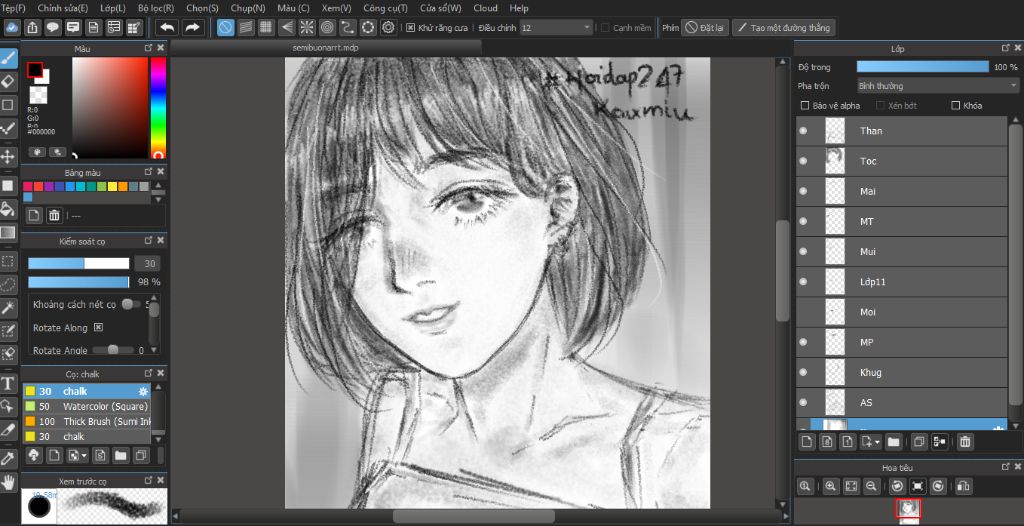Open the Công cụ(T) menu
The width and height of the screenshot is (1024, 526).
(385, 8)
